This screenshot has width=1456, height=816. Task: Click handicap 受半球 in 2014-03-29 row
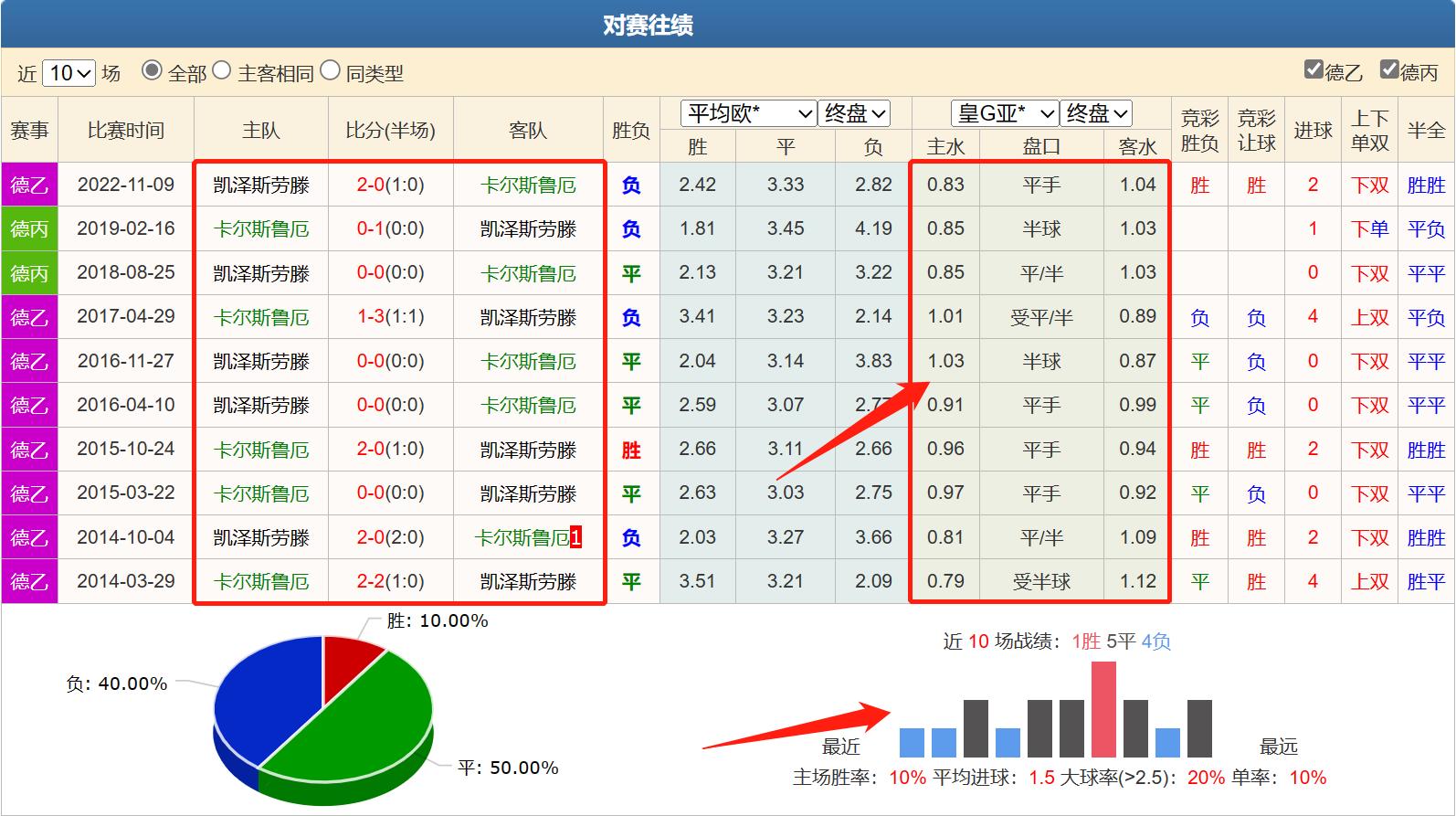pos(1041,581)
